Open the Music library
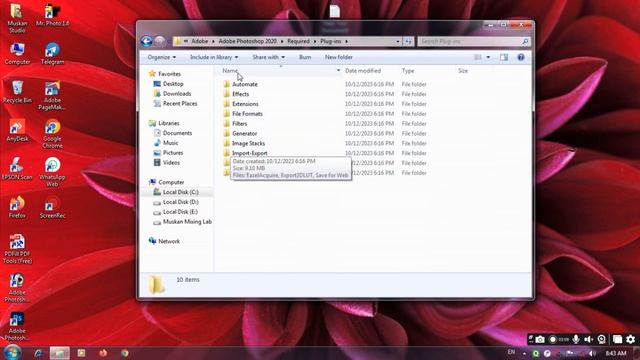Image resolution: width=640 pixels, height=360 pixels. point(170,143)
